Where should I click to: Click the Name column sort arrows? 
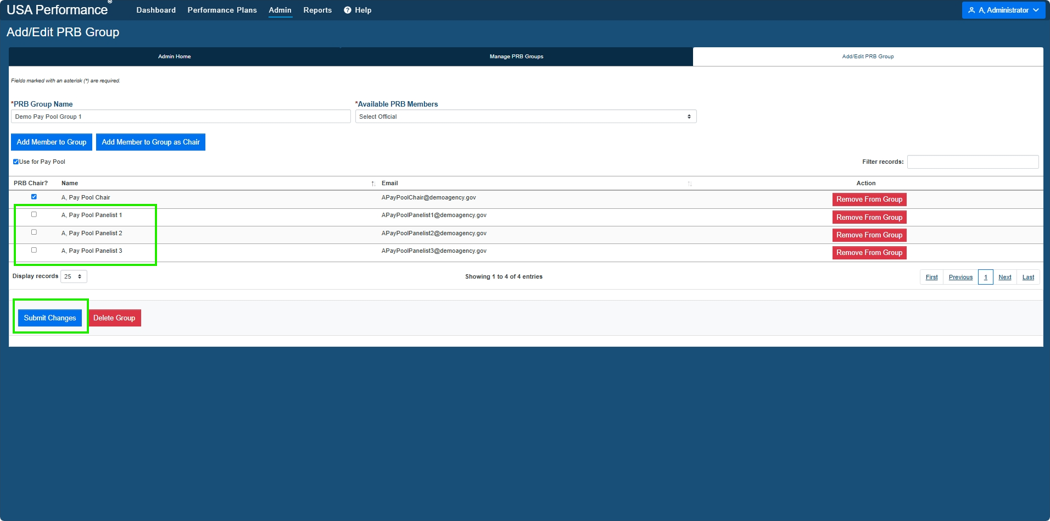[373, 183]
